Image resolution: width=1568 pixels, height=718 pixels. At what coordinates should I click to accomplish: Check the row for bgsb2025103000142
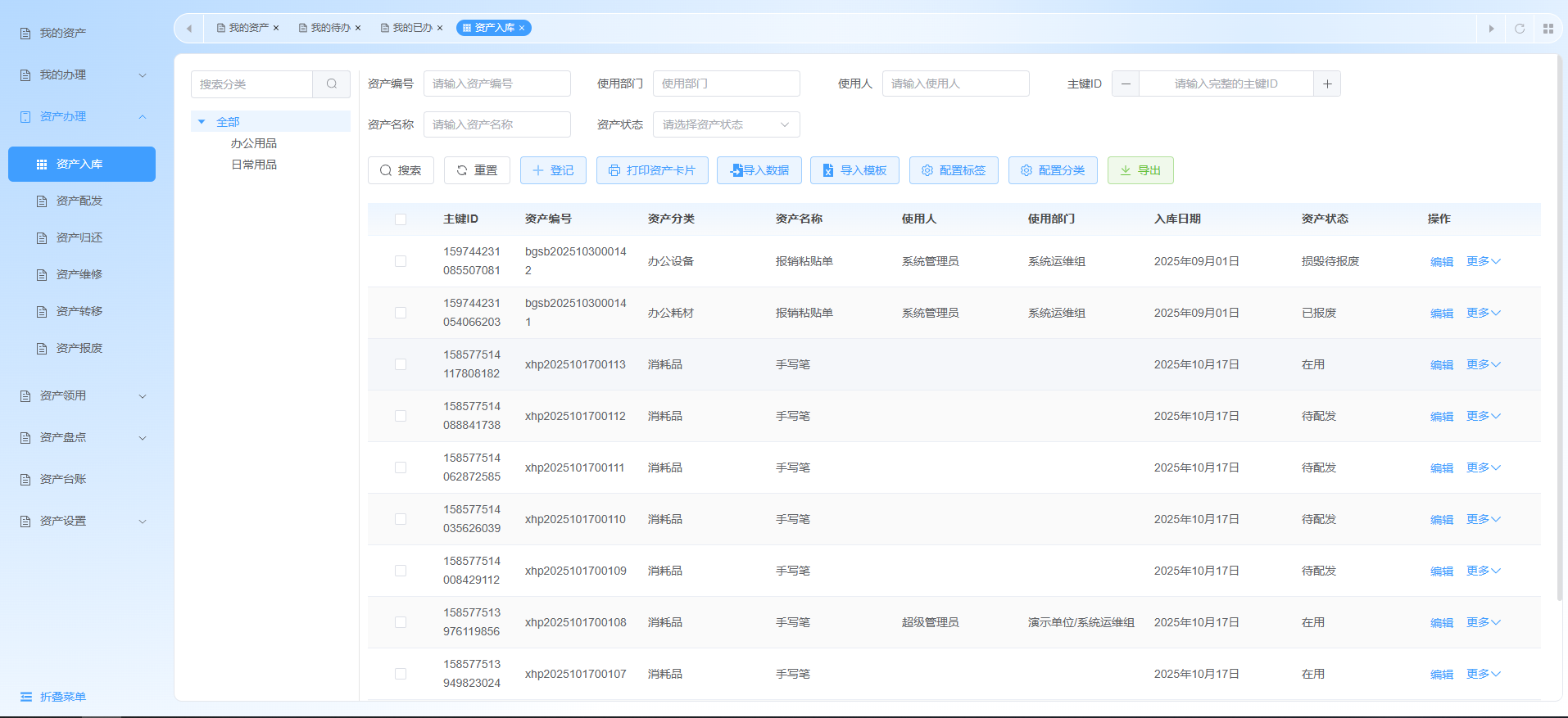click(x=401, y=261)
